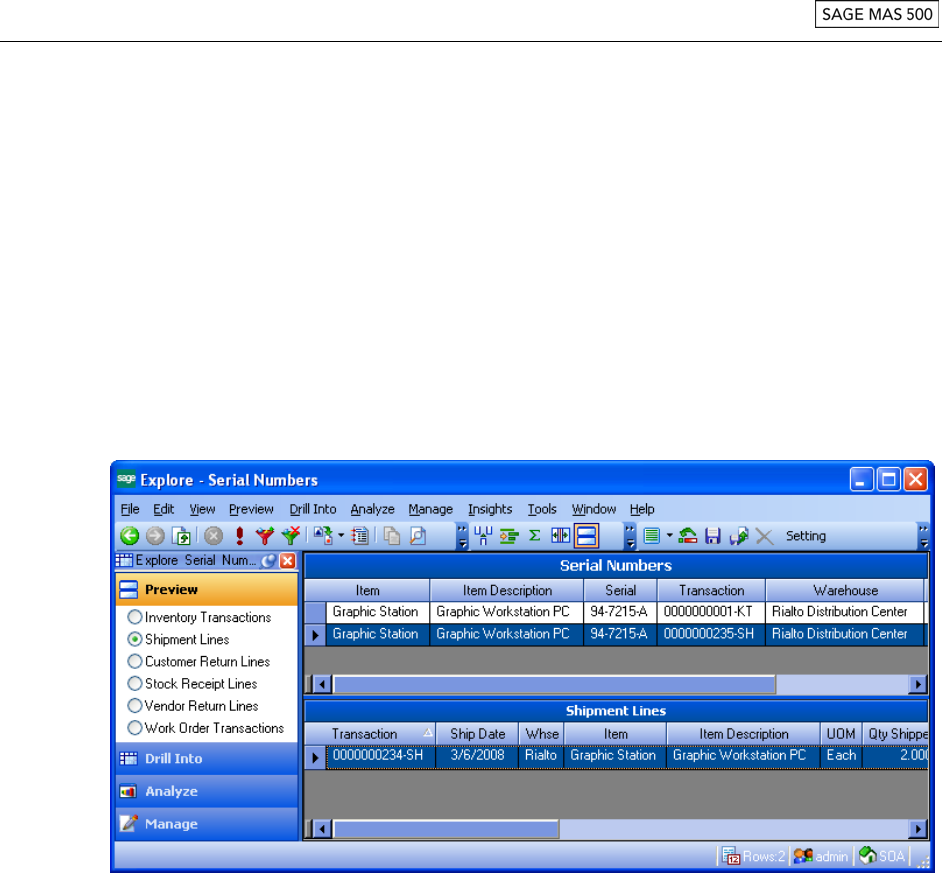
Task: Expand the Drill Into side panel
Action: point(206,758)
